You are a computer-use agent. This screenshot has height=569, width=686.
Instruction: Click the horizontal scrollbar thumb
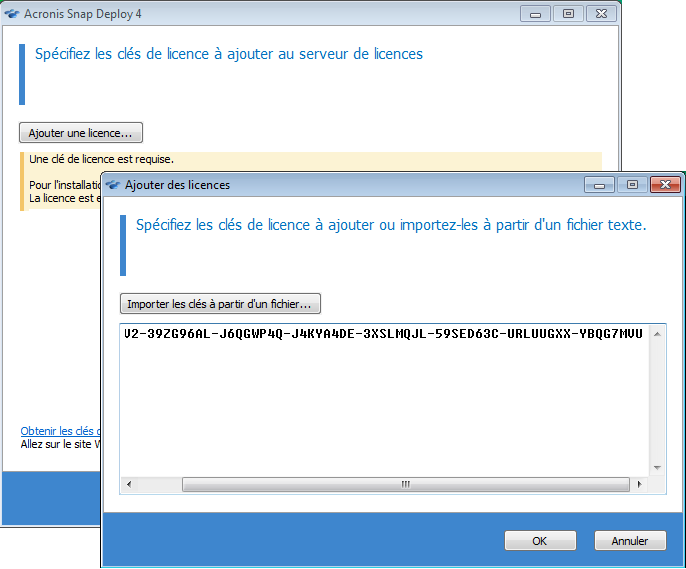[405, 484]
